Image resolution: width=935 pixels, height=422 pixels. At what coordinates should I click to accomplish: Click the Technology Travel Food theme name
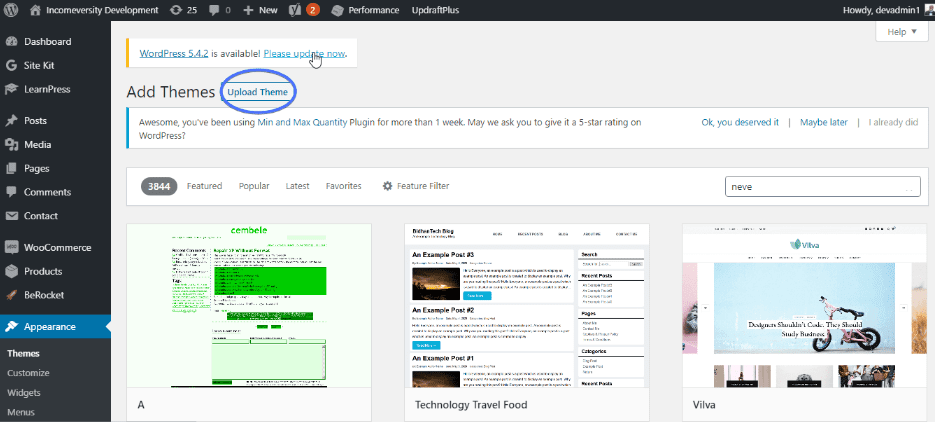(471, 405)
